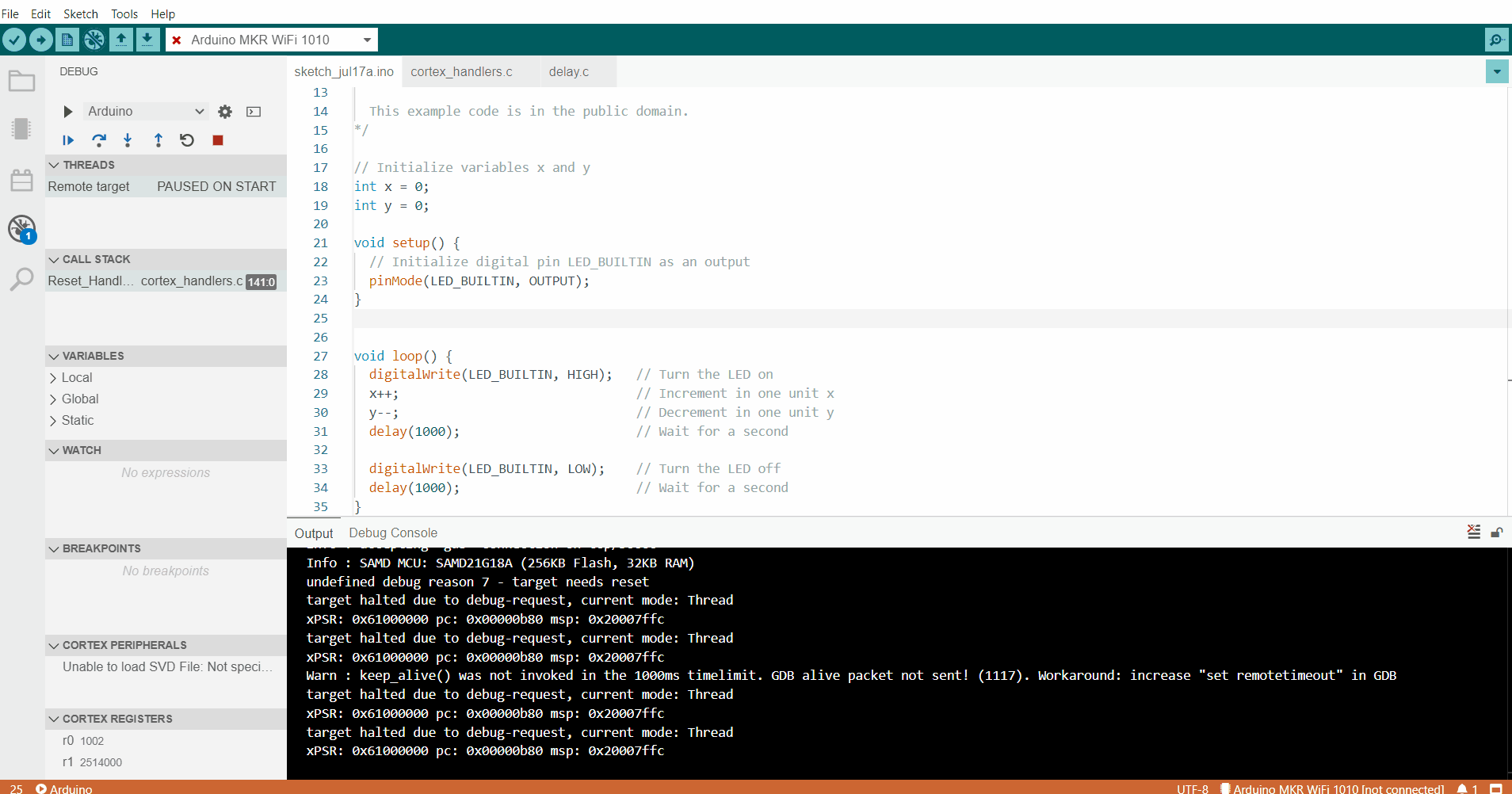Open the Sketch menu
This screenshot has width=1512, height=794.
tap(81, 13)
